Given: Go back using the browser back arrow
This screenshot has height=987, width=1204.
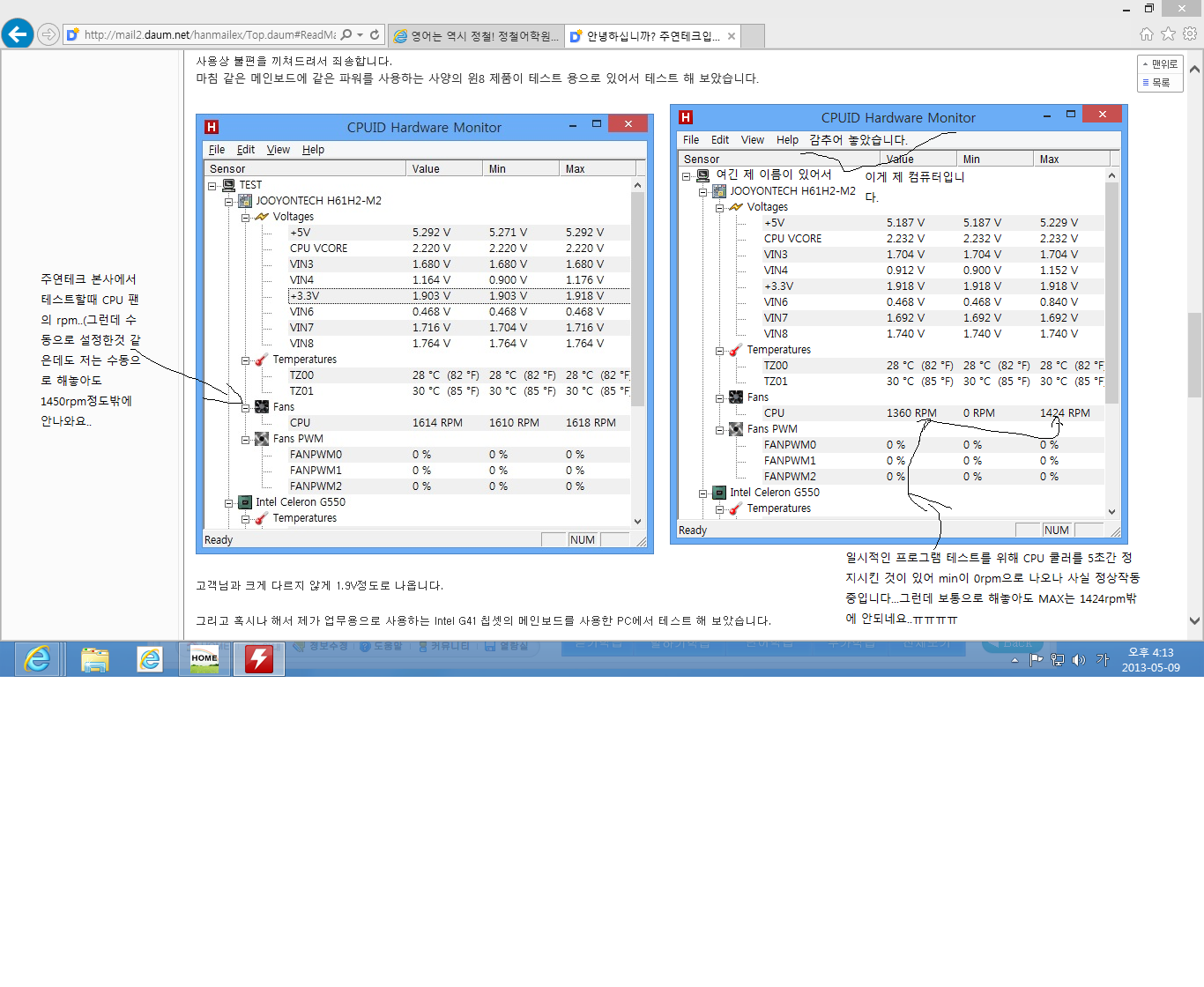Looking at the screenshot, I should [x=18, y=34].
